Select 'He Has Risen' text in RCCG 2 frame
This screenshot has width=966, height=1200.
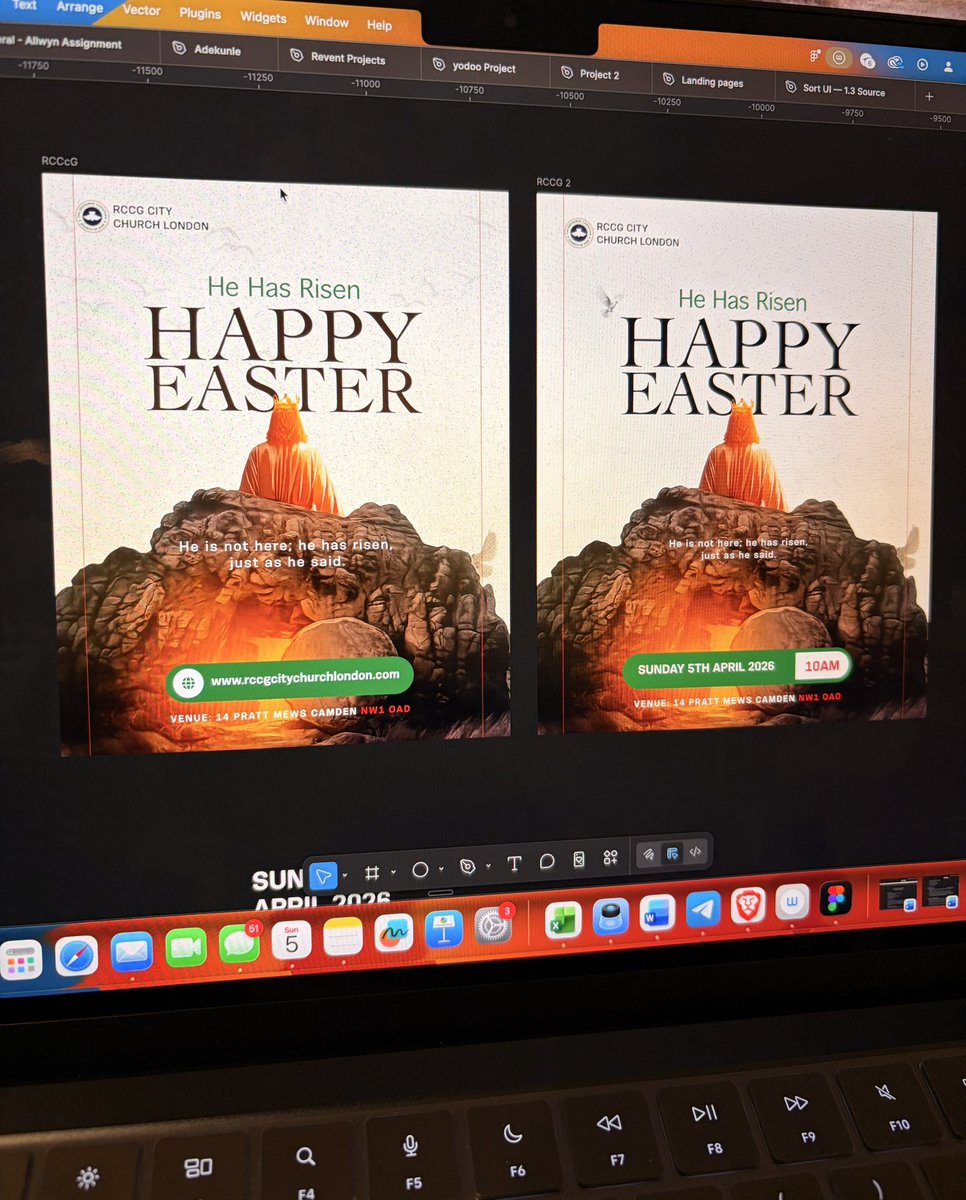(x=742, y=299)
